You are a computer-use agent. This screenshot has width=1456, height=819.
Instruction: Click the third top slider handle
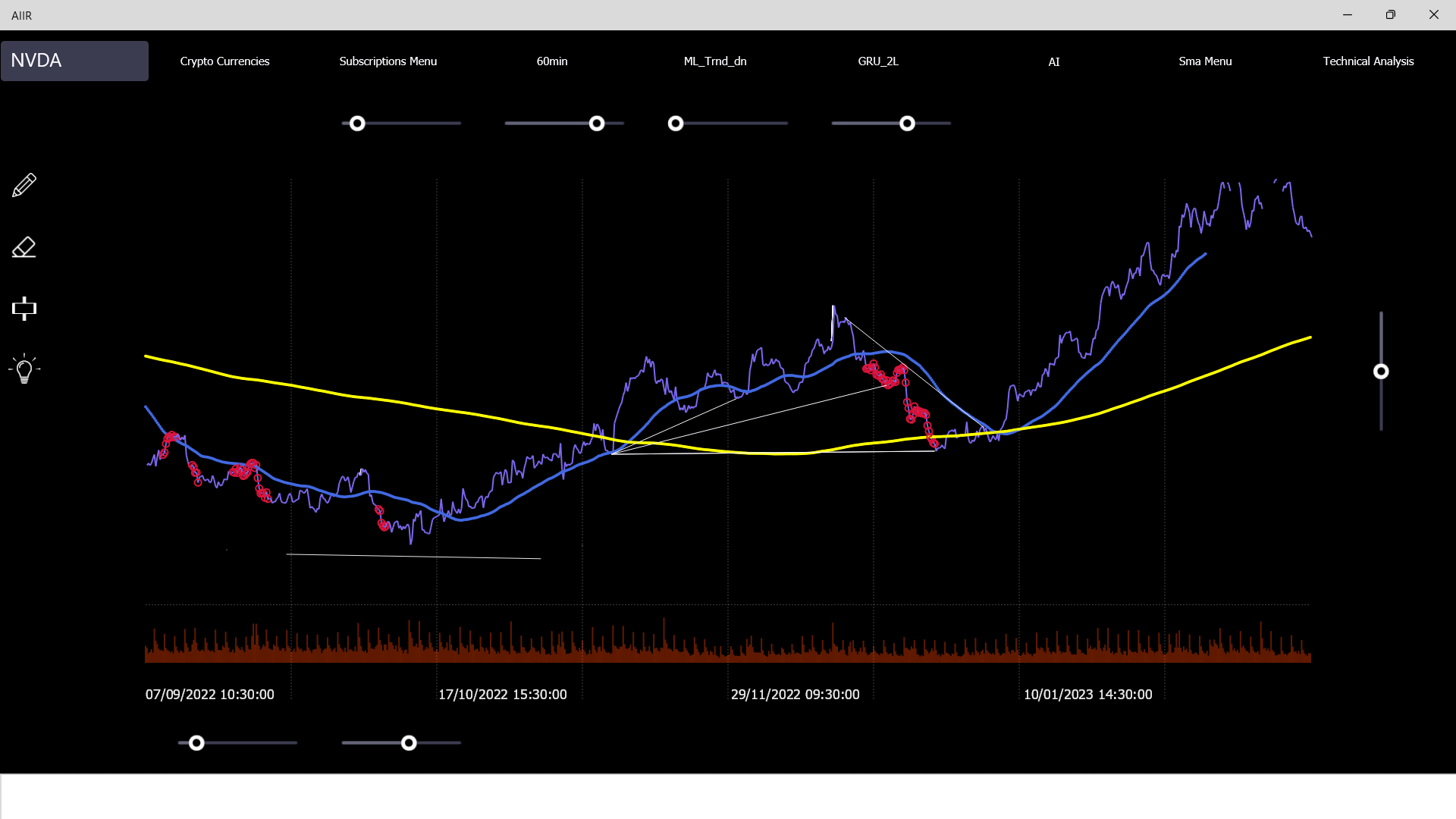675,124
